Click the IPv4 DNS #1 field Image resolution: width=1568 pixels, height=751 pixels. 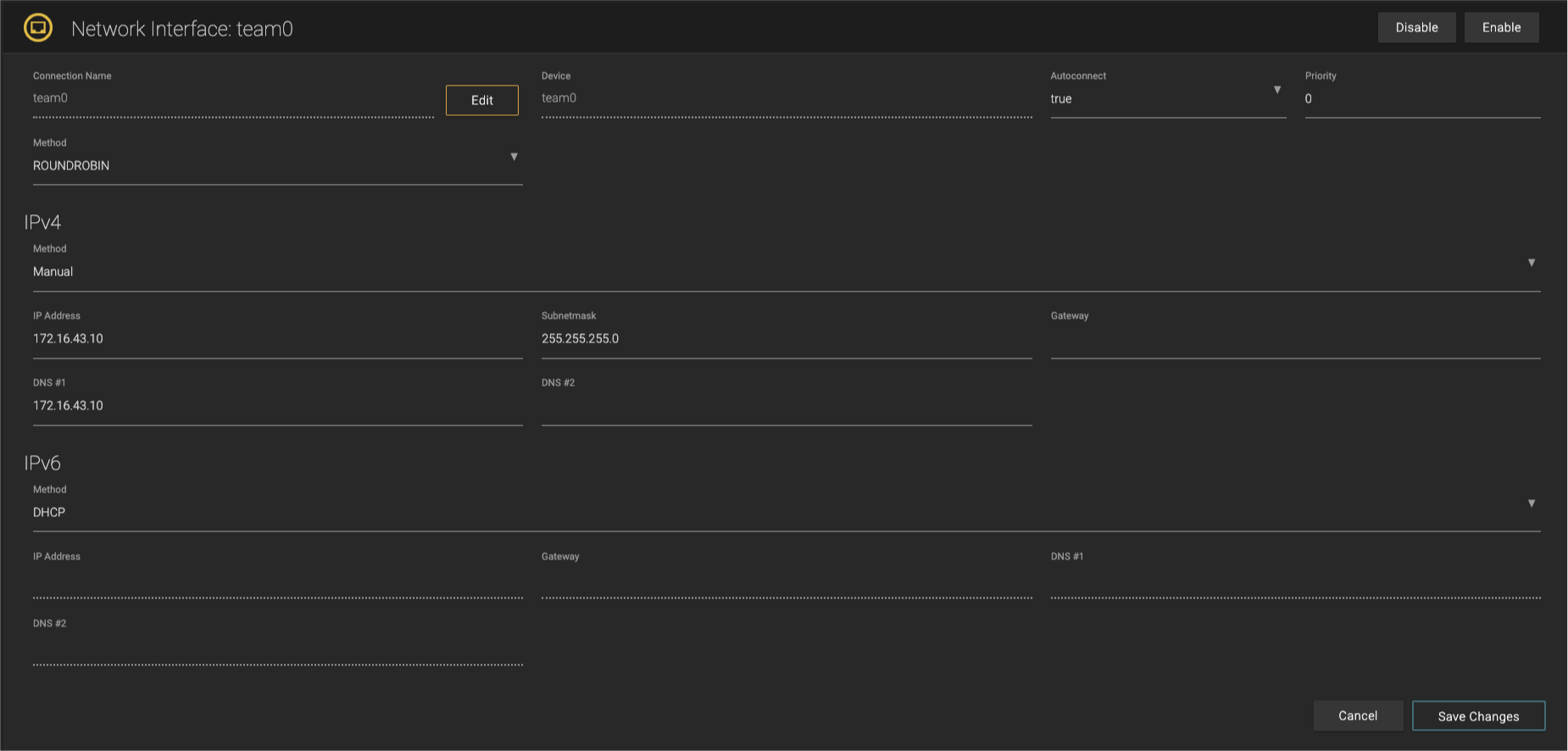coord(277,406)
